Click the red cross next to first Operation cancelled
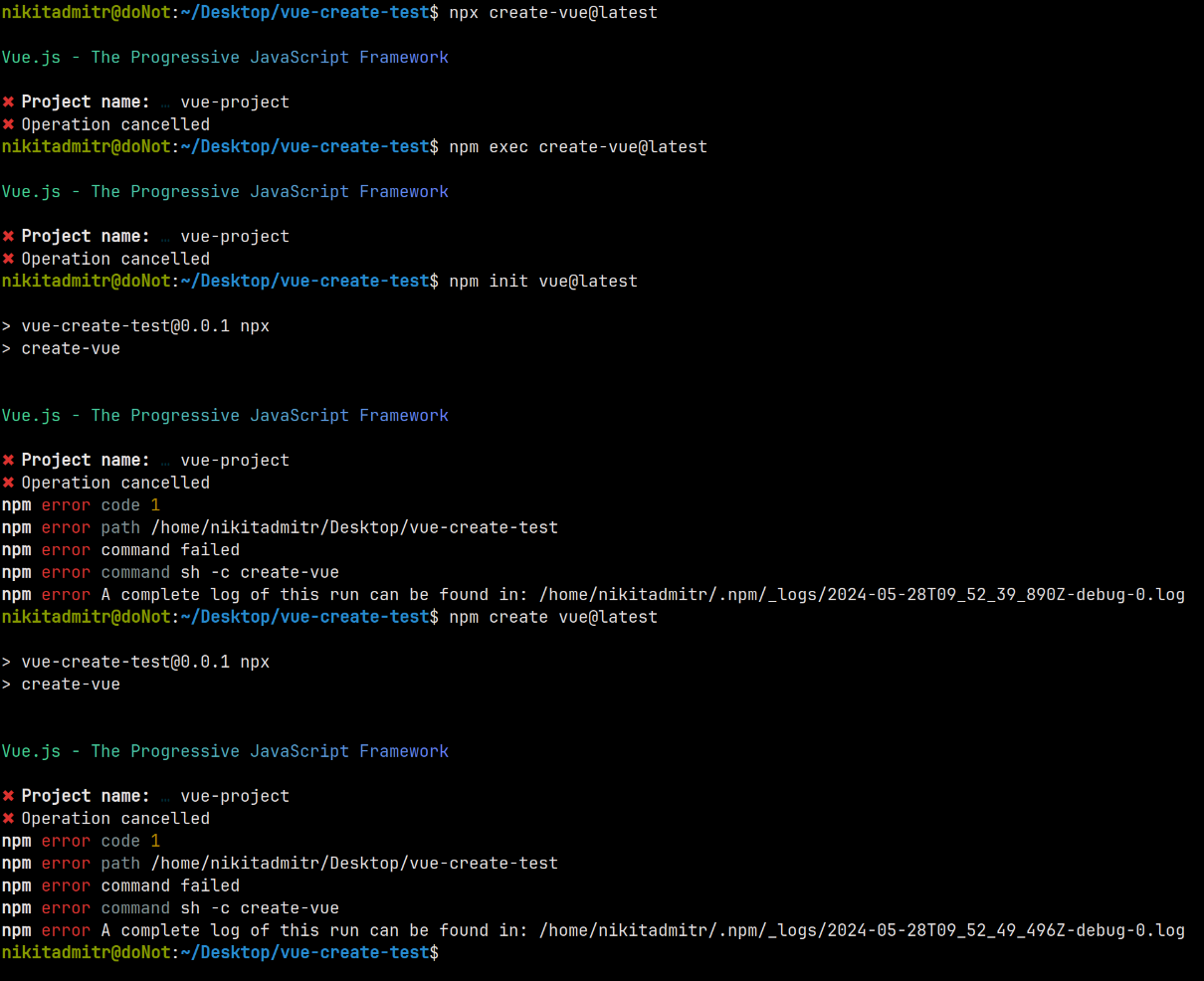Viewport: 1204px width, 981px height. pyautogui.click(x=8, y=123)
